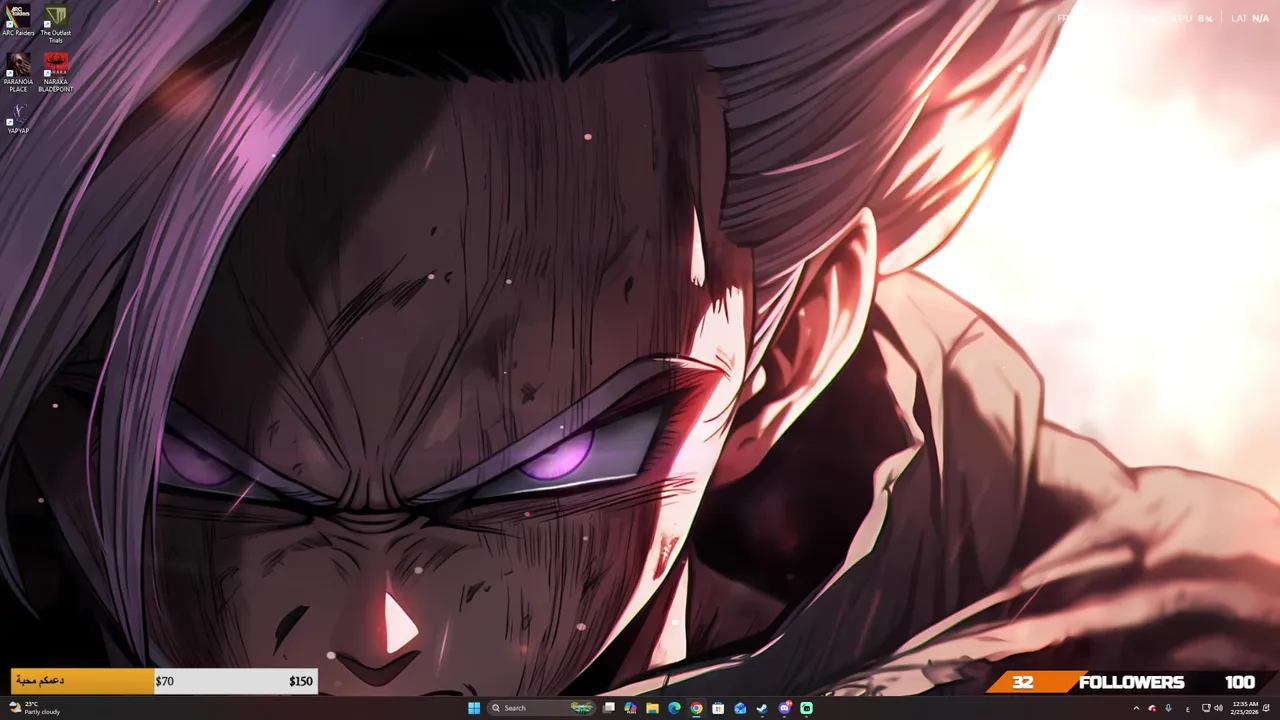Open network settings from the system tray

1206,708
